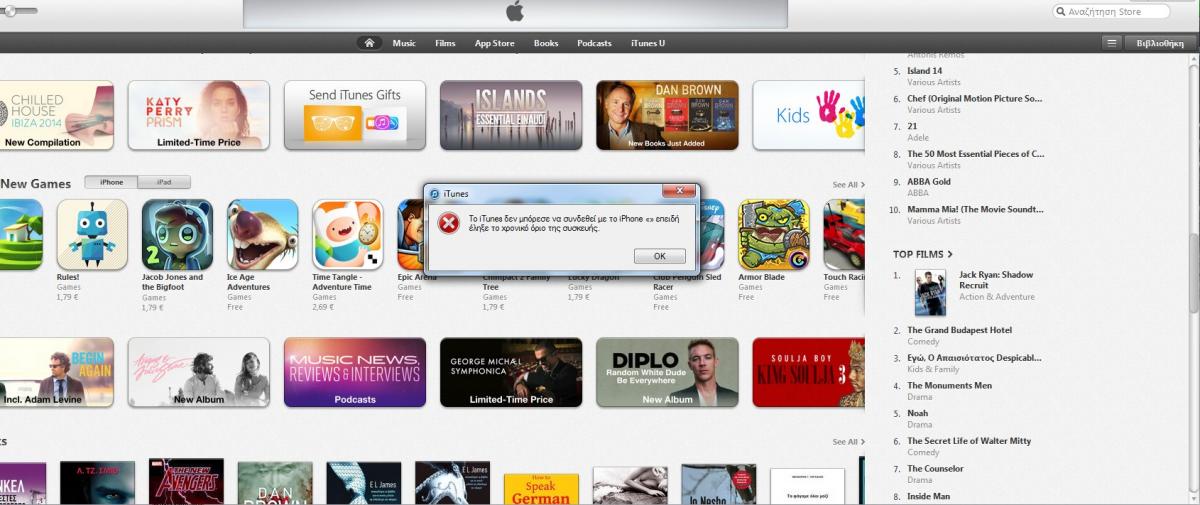The image size is (1200, 505).
Task: Switch New Games to iPhone
Action: click(111, 183)
